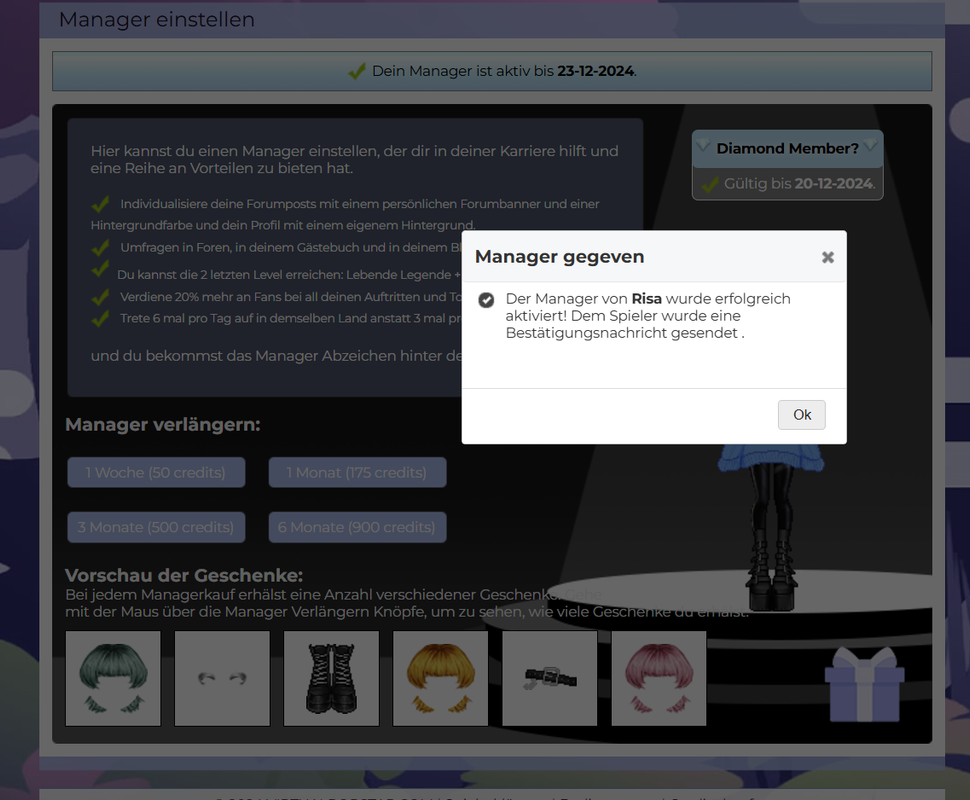Click the 'Vorschau der Geschenke:' heading
The image size is (970, 800).
(x=184, y=575)
